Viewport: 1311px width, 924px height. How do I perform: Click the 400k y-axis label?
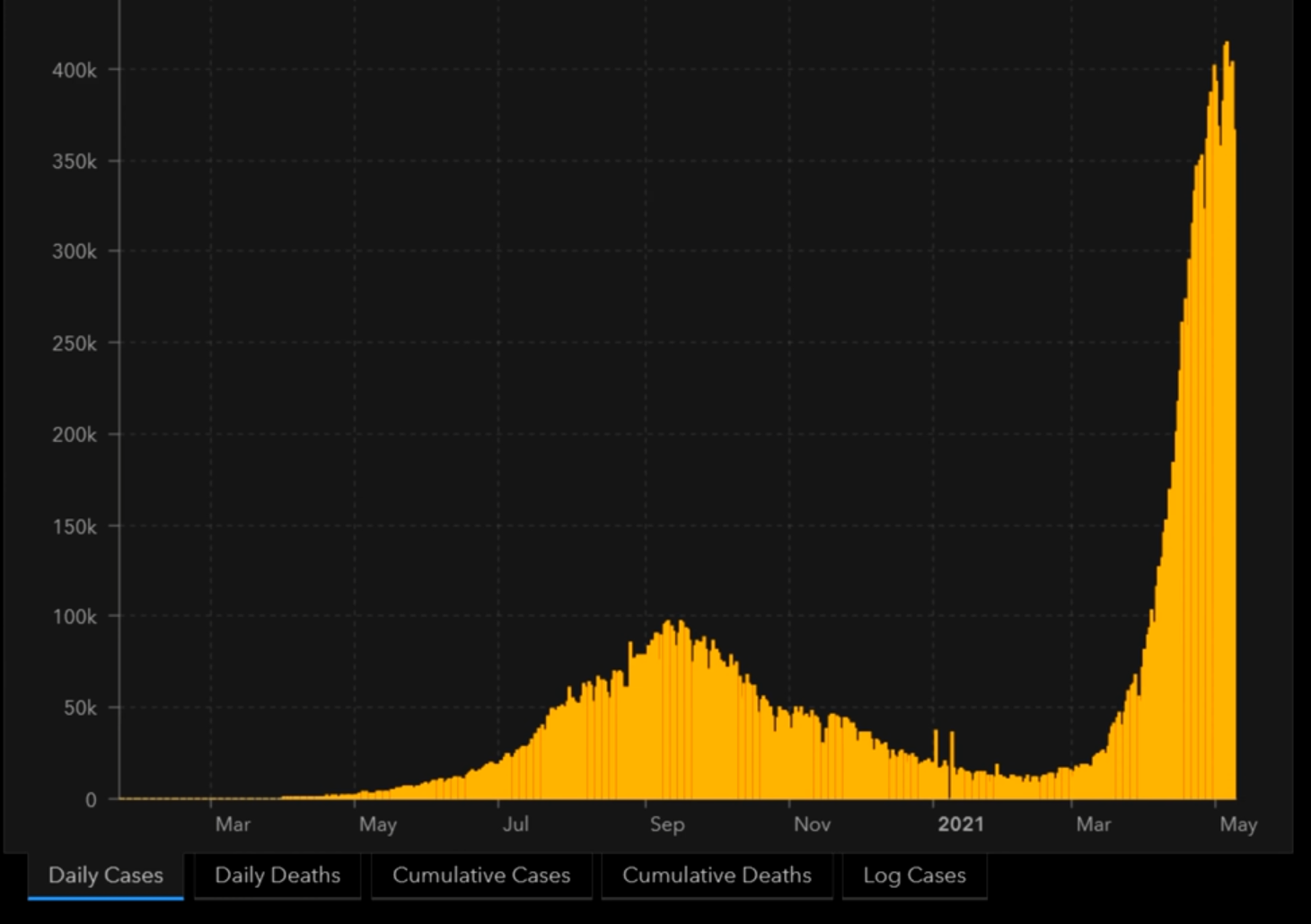(x=75, y=70)
